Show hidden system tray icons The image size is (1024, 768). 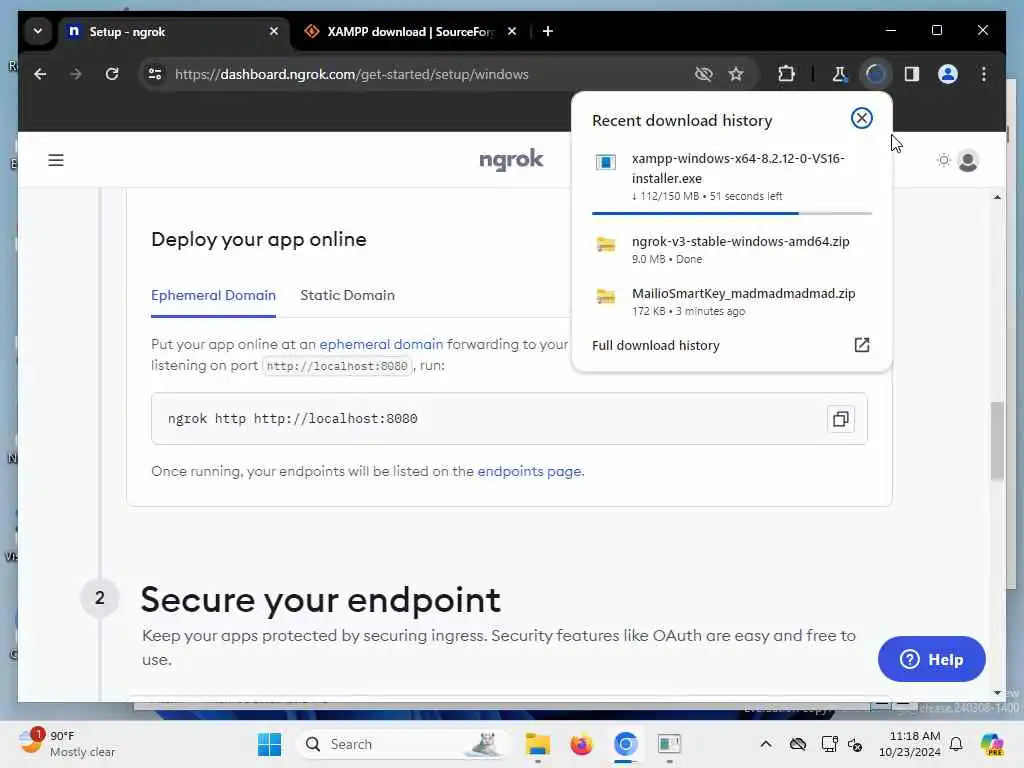click(765, 744)
